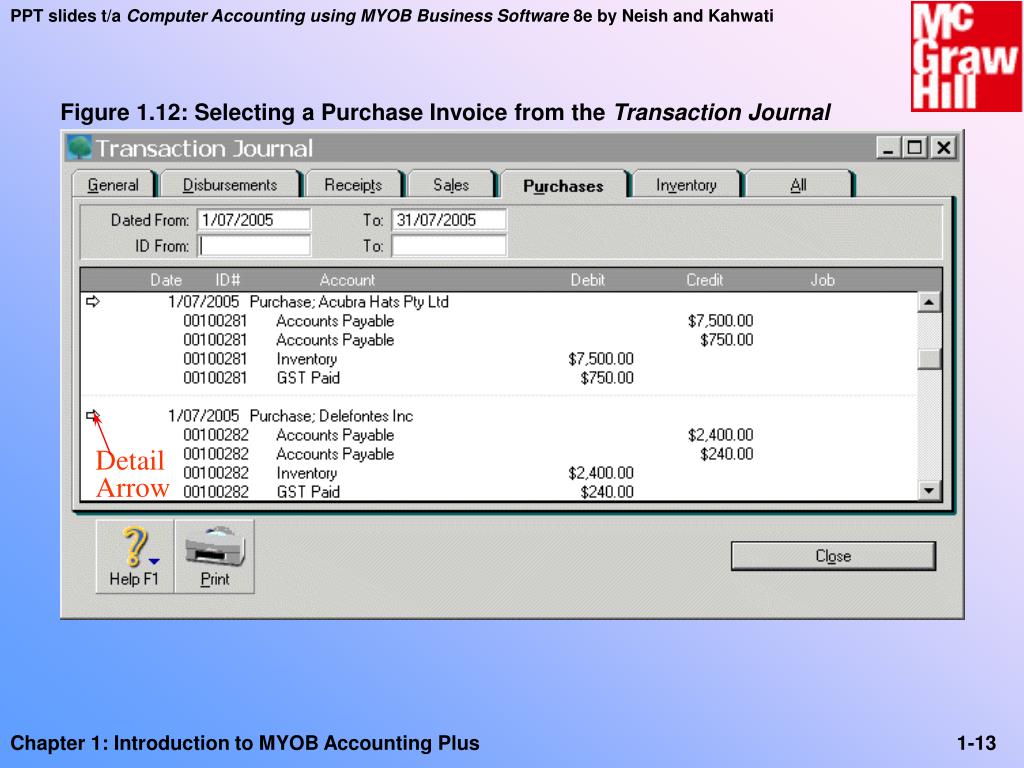Click the Account column header

point(347,280)
